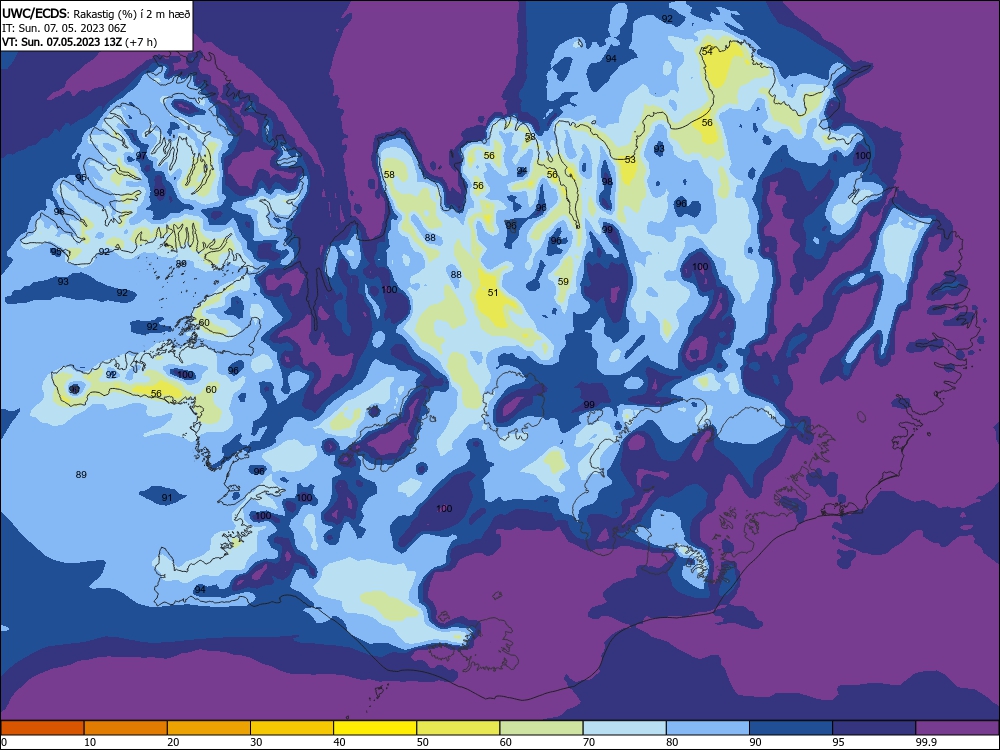Select the '53' humidity value on the map
Screen dimensions: 1000x750
tap(630, 159)
